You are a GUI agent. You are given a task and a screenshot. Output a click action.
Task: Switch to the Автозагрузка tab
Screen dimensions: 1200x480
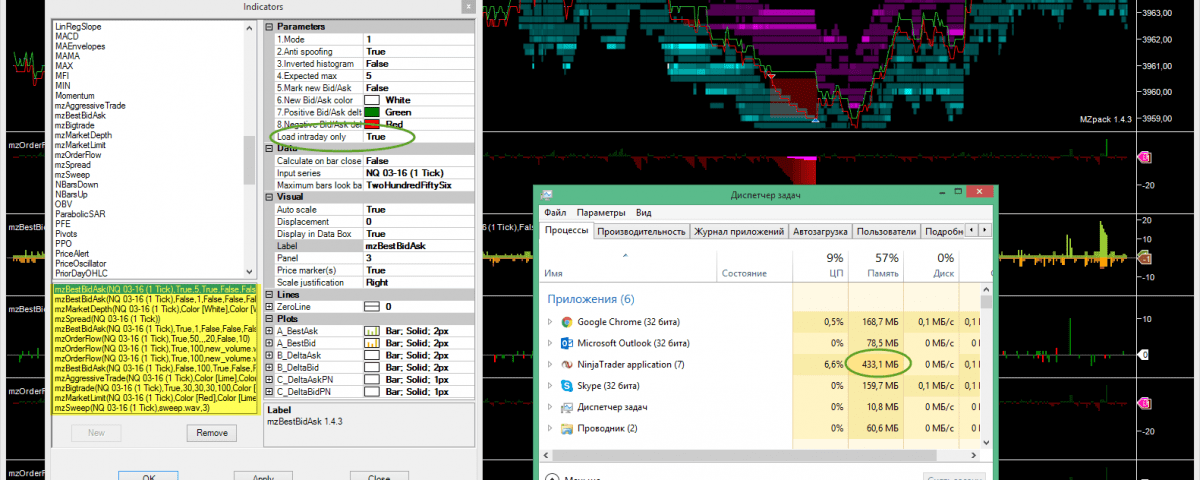820,231
